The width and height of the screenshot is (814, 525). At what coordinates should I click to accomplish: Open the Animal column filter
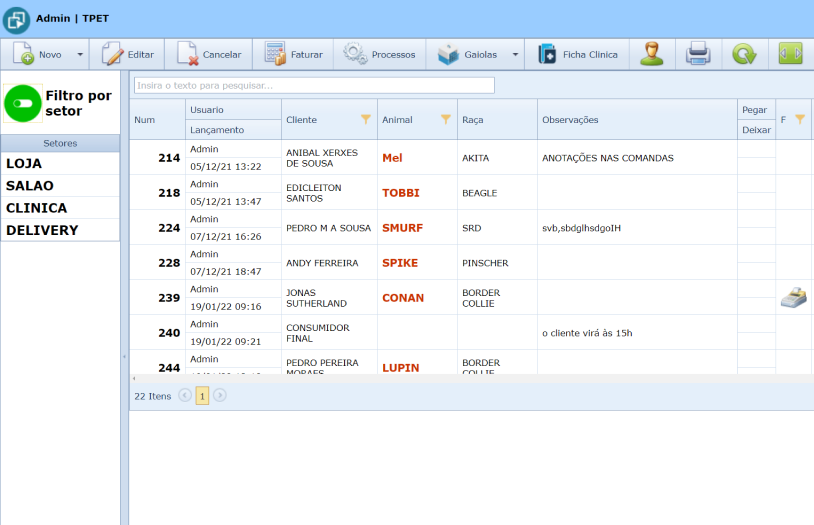point(445,119)
